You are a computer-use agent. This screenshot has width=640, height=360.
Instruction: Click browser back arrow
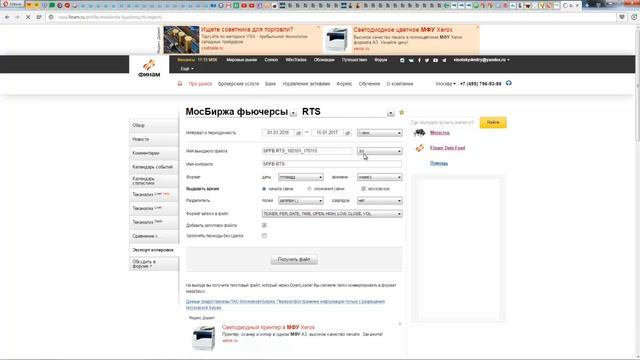(x=7, y=17)
